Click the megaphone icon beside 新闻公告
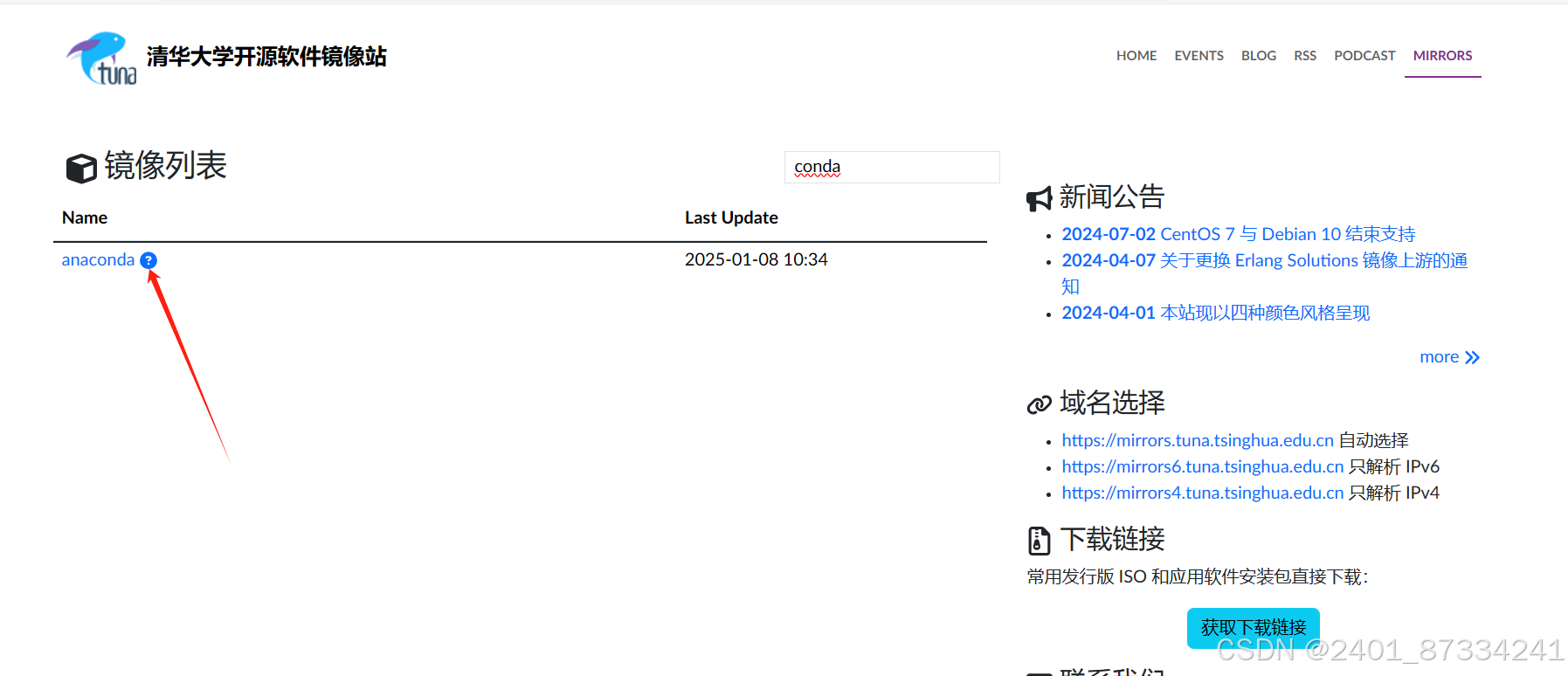 [1039, 199]
